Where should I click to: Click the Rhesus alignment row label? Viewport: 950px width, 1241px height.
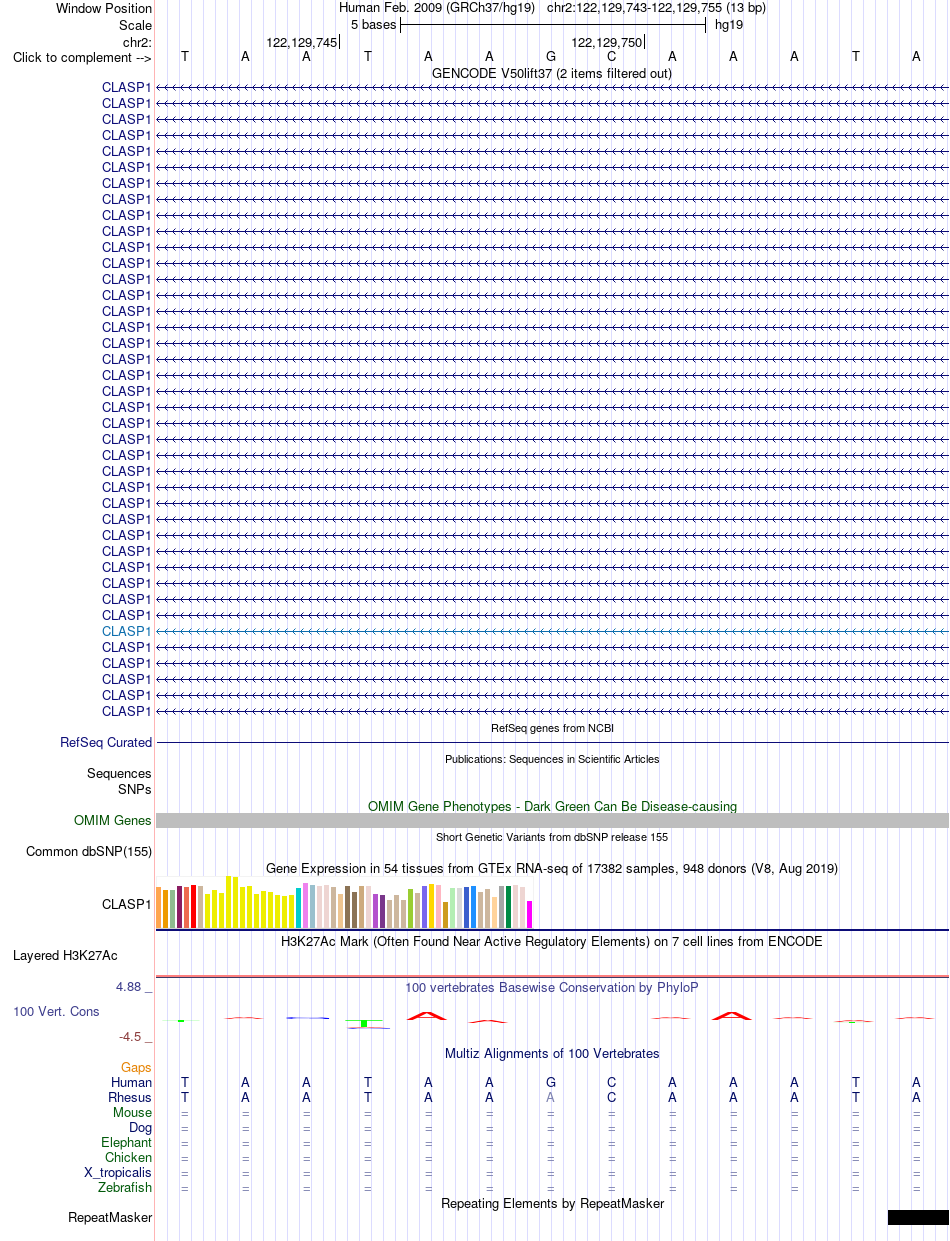tap(130, 1097)
